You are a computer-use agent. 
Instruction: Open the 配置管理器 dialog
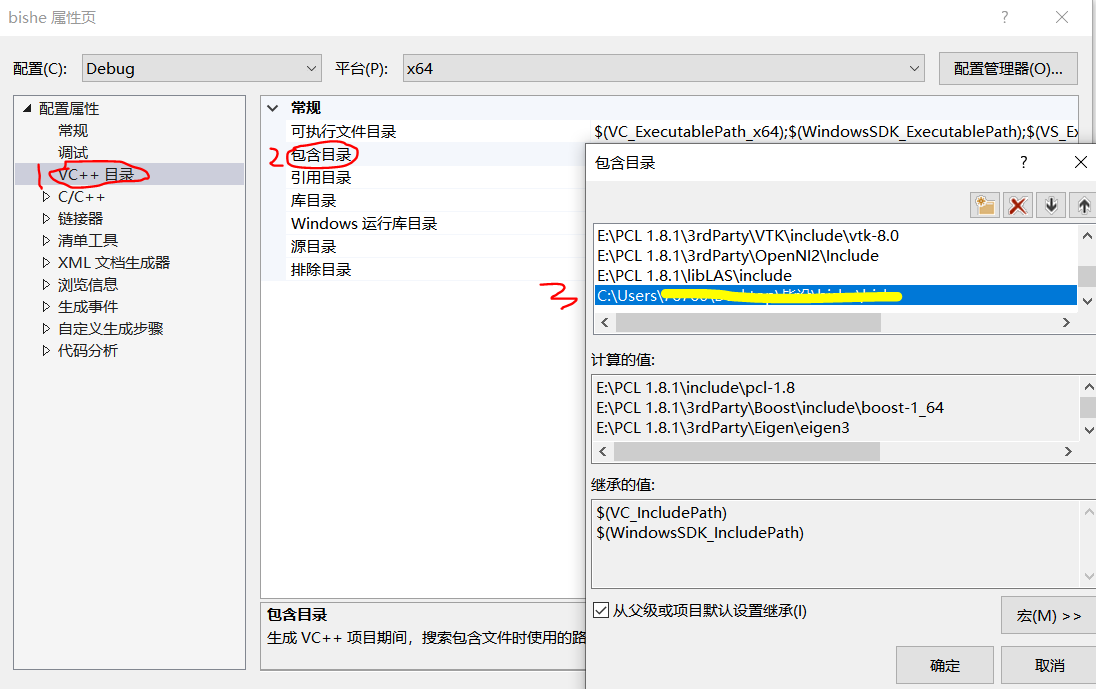coord(1007,68)
